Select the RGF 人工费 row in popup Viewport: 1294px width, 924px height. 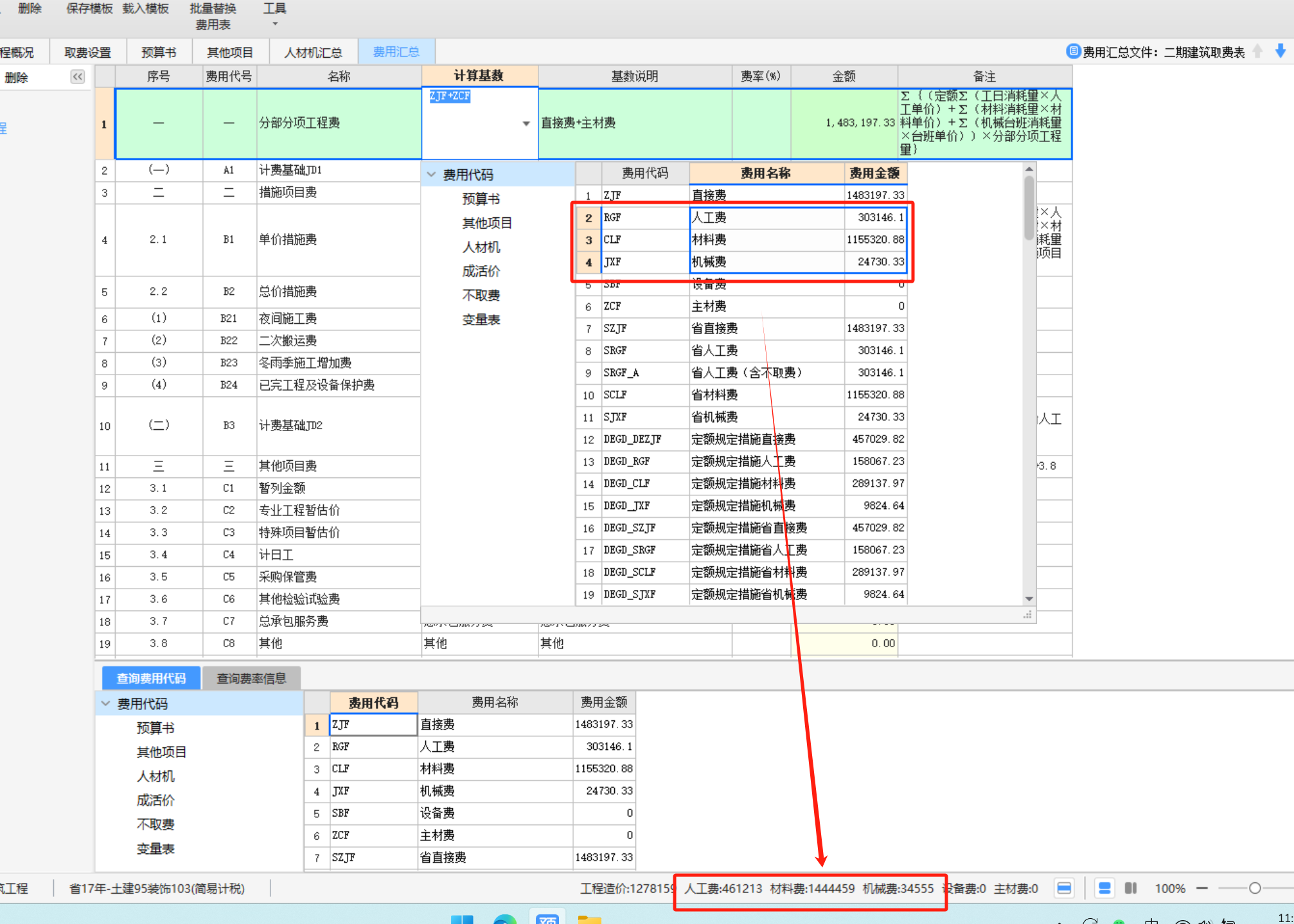coord(741,218)
